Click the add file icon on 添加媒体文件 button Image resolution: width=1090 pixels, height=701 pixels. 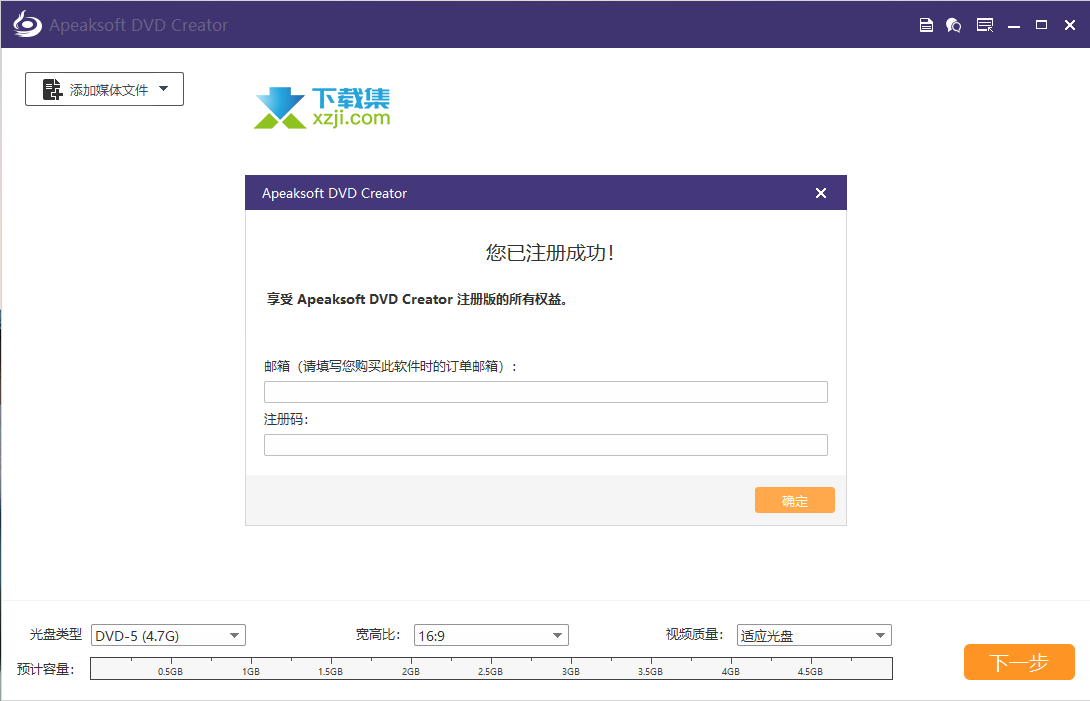click(x=52, y=89)
